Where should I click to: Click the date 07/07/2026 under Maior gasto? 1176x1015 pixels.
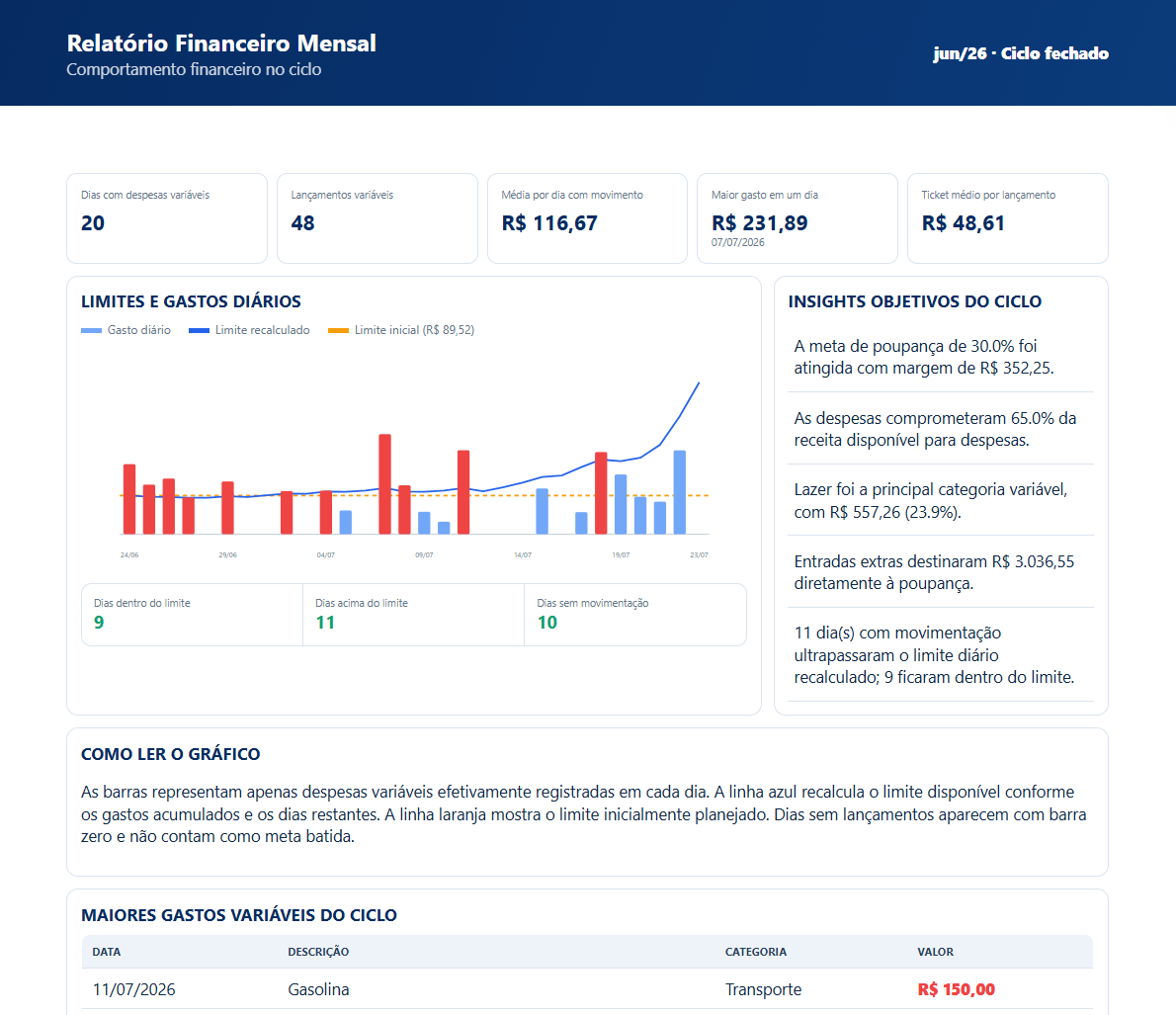(738, 242)
